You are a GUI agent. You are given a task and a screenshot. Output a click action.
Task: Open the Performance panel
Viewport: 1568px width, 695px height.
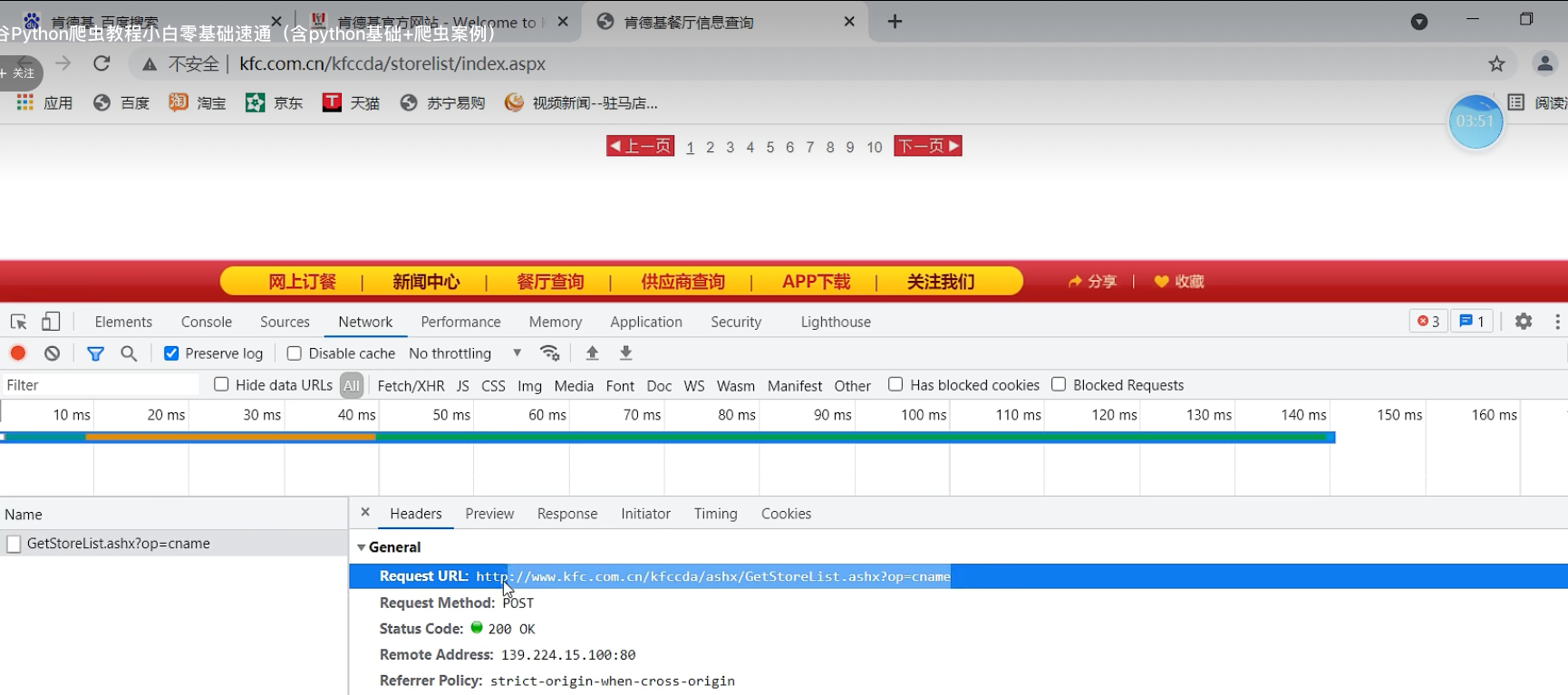(x=460, y=322)
